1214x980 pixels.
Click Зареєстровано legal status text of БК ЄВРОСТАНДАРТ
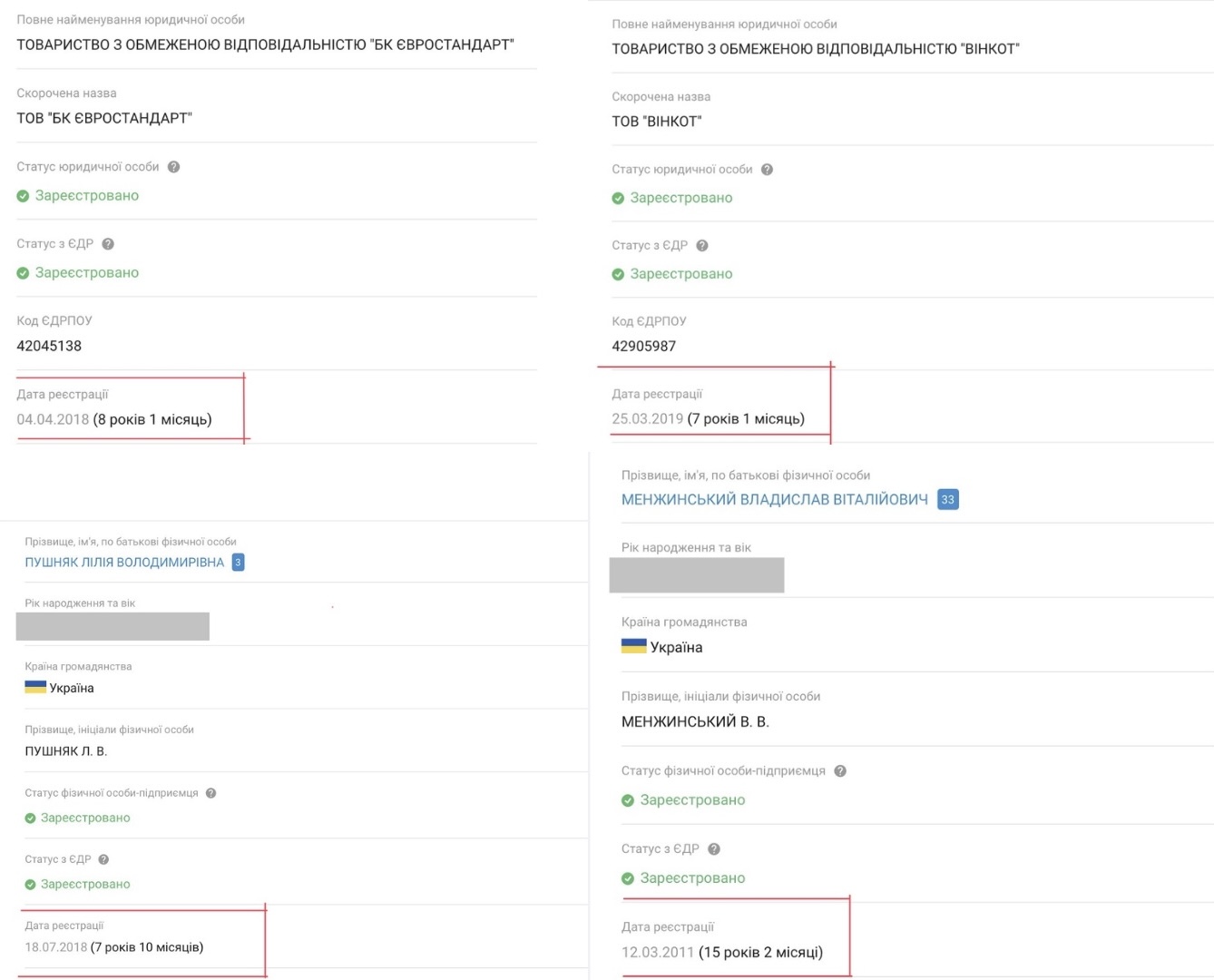[x=87, y=196]
